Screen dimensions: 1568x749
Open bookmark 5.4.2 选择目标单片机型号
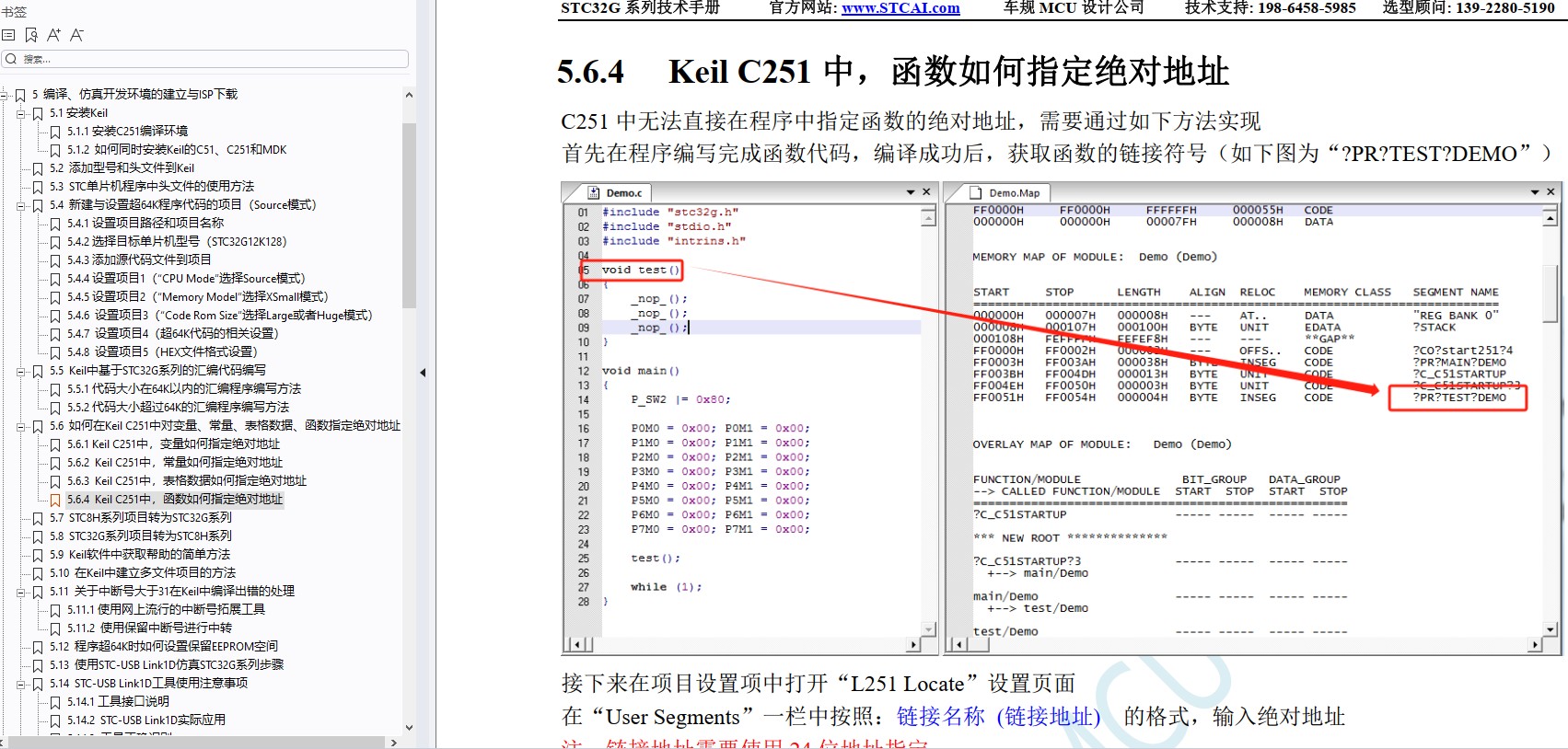click(x=177, y=242)
